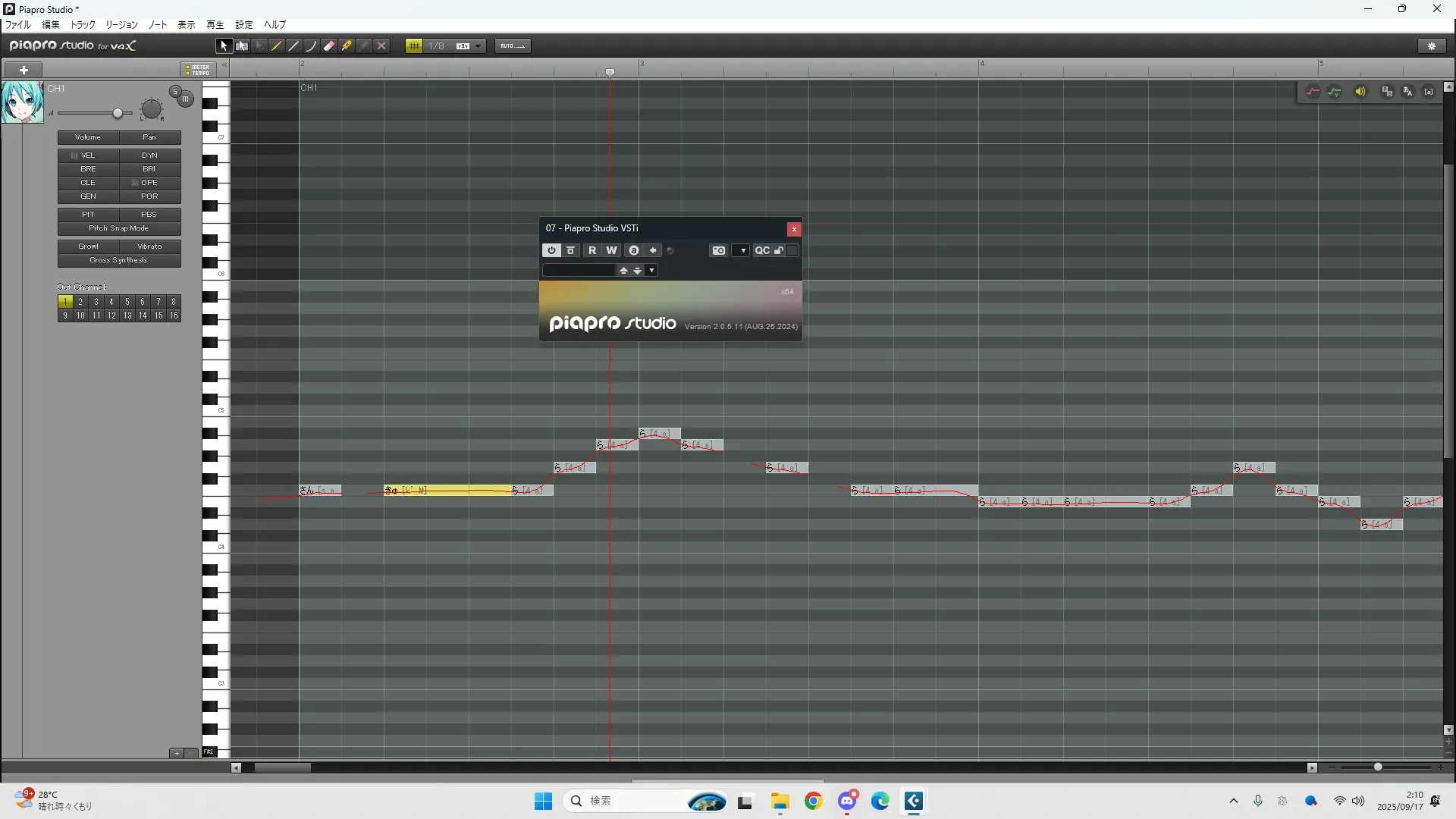Open the ノート menu

click(157, 25)
